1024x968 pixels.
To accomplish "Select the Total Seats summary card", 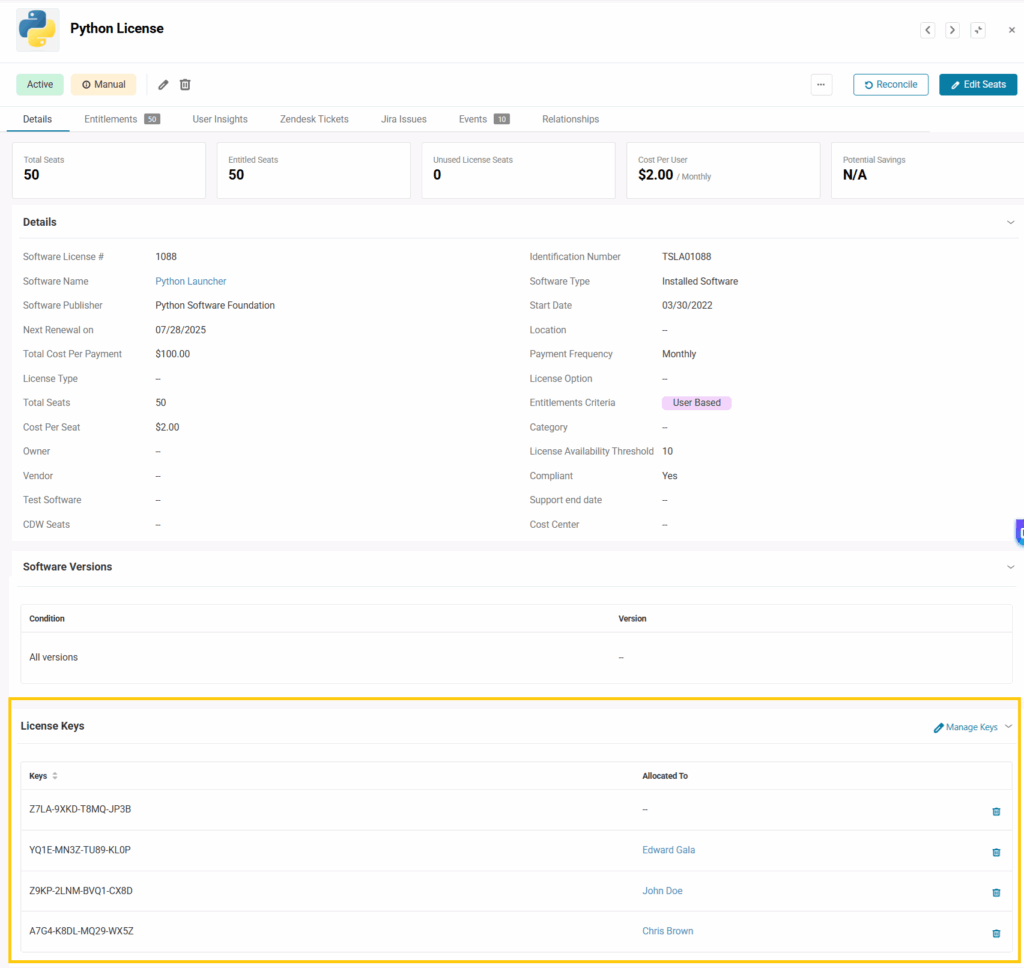I will [109, 170].
